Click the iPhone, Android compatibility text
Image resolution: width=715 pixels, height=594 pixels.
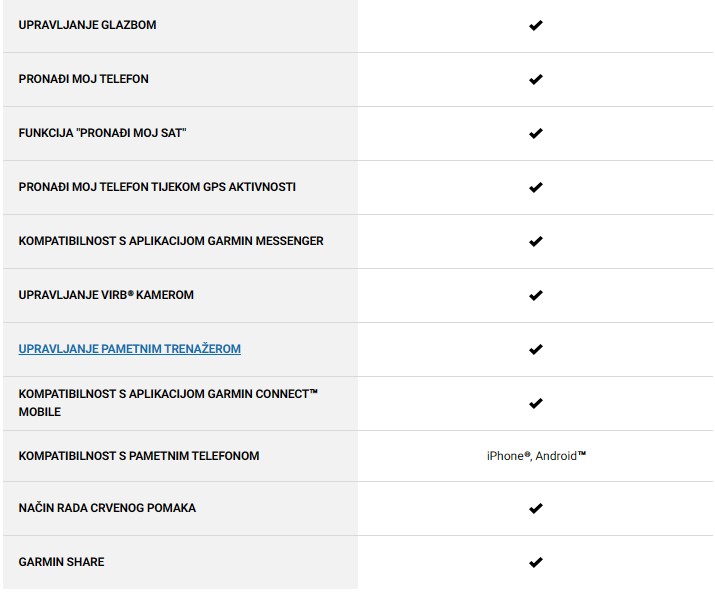tap(535, 456)
